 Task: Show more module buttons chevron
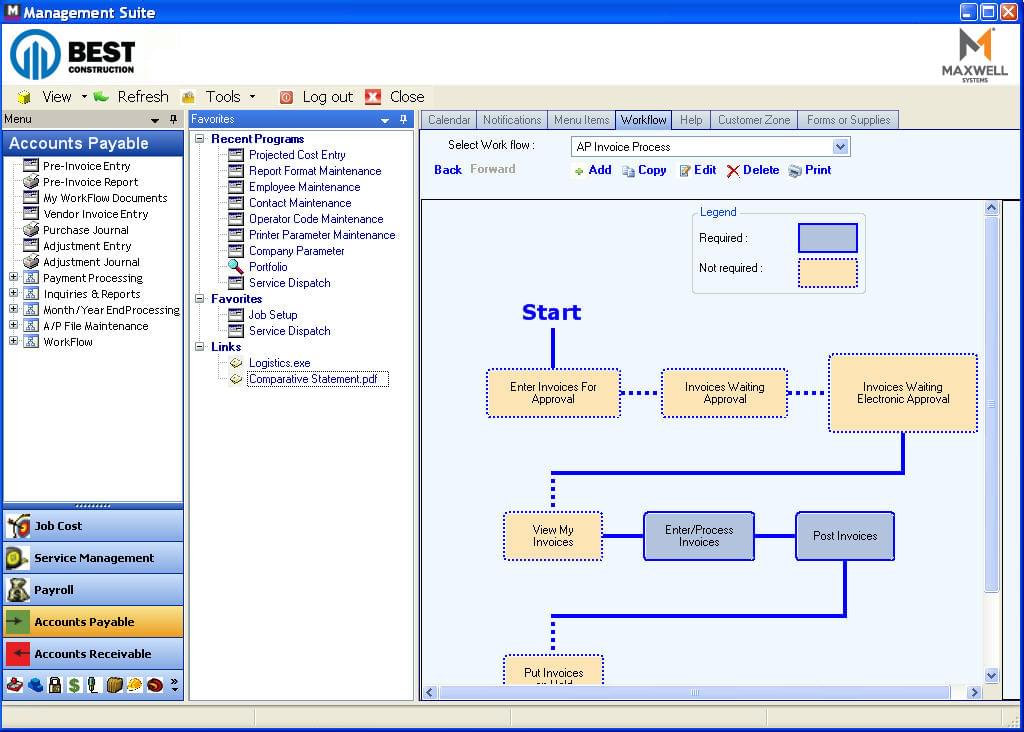(x=174, y=684)
